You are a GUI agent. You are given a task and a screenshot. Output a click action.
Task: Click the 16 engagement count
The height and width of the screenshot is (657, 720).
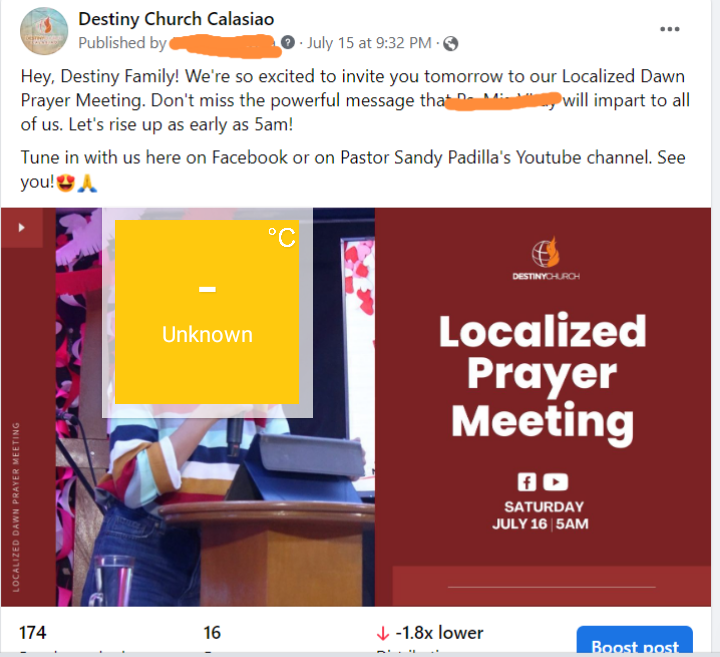click(212, 632)
